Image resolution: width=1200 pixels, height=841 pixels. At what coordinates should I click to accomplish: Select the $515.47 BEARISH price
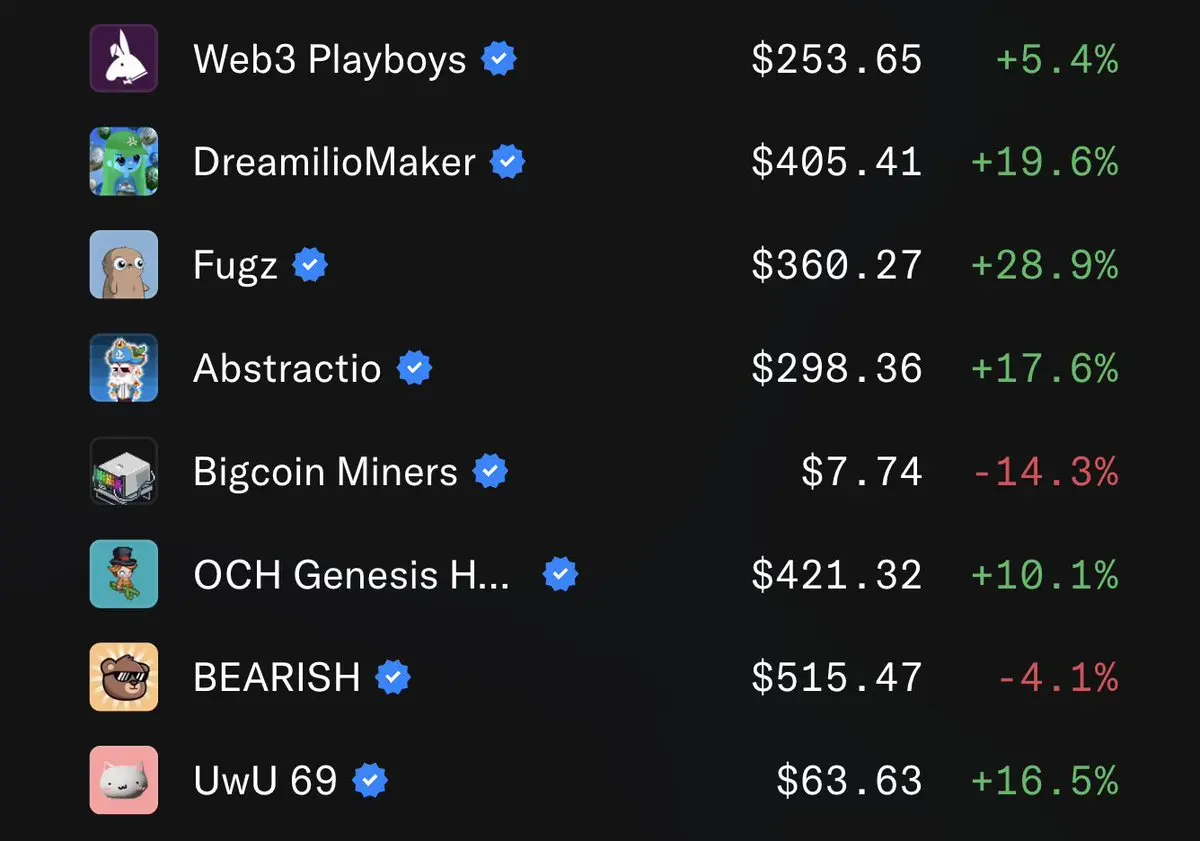point(837,678)
